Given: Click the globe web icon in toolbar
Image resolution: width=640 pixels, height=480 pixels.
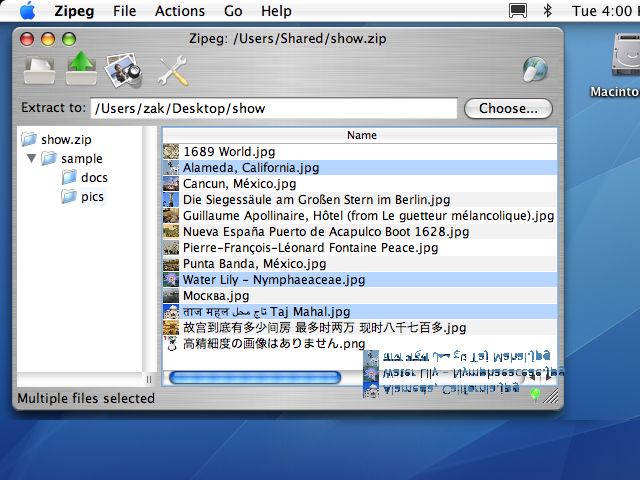Looking at the screenshot, I should pyautogui.click(x=535, y=69).
